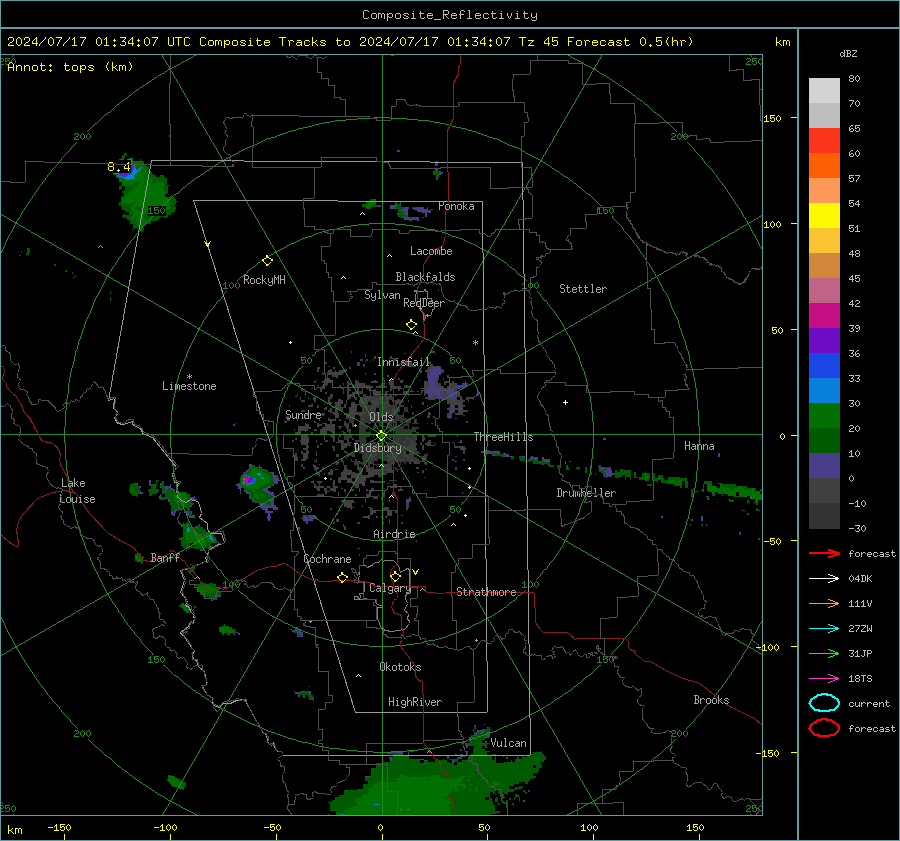Click the Composite_Reflectivity title
The height and width of the screenshot is (841, 900).
[x=450, y=15]
